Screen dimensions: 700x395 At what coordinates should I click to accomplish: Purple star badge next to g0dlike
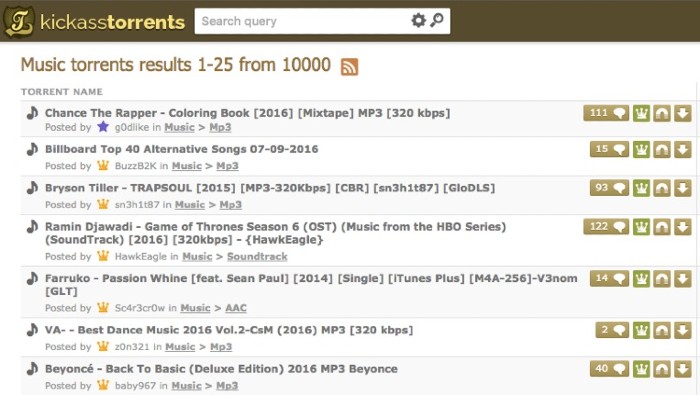pyautogui.click(x=103, y=127)
